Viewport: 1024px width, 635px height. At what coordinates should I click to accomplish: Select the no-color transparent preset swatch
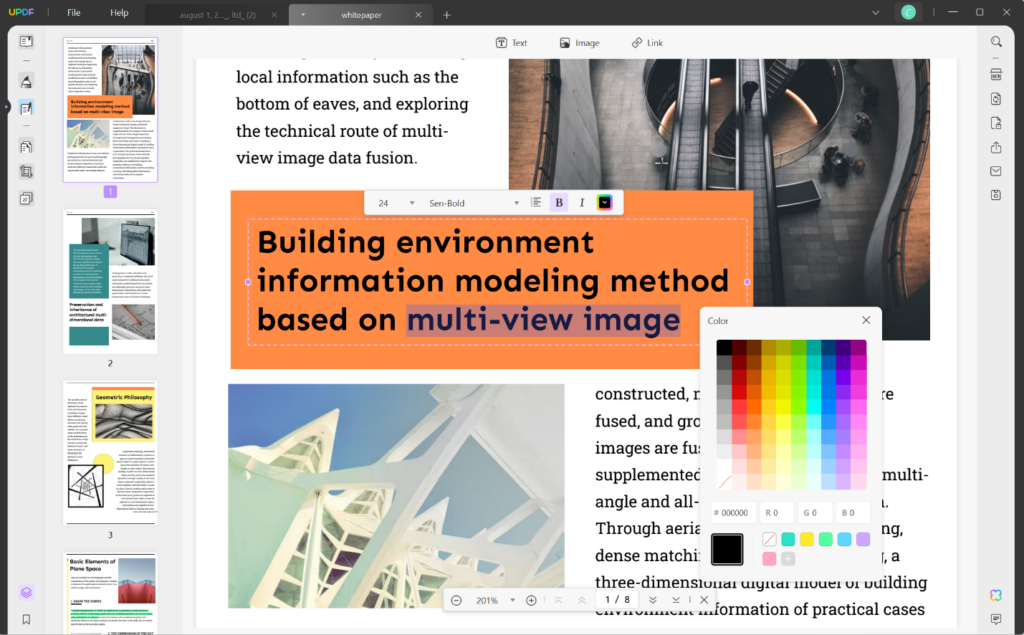(769, 539)
